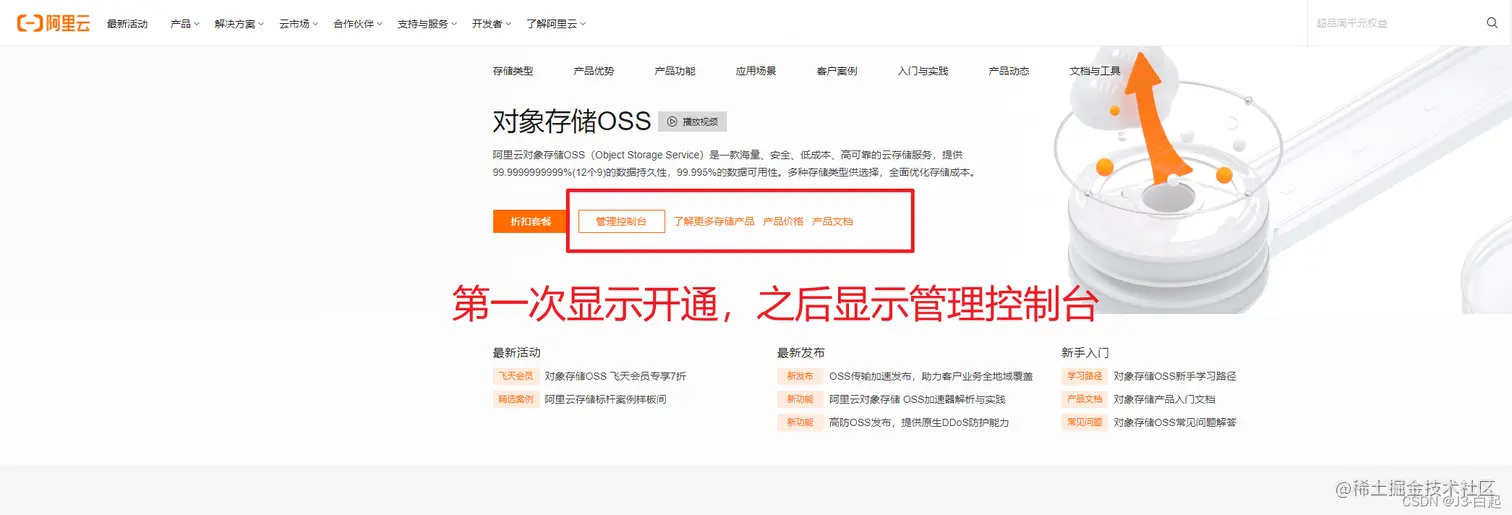Click the 最新发布 section heading
The height and width of the screenshot is (515, 1512).
pos(801,353)
